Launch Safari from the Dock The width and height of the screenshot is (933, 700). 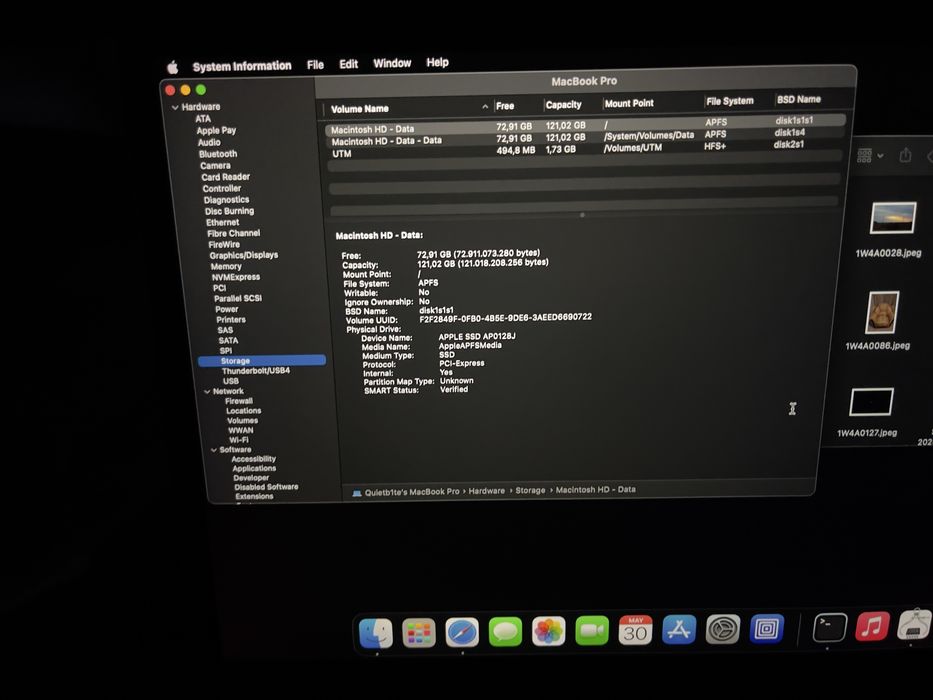coord(462,632)
